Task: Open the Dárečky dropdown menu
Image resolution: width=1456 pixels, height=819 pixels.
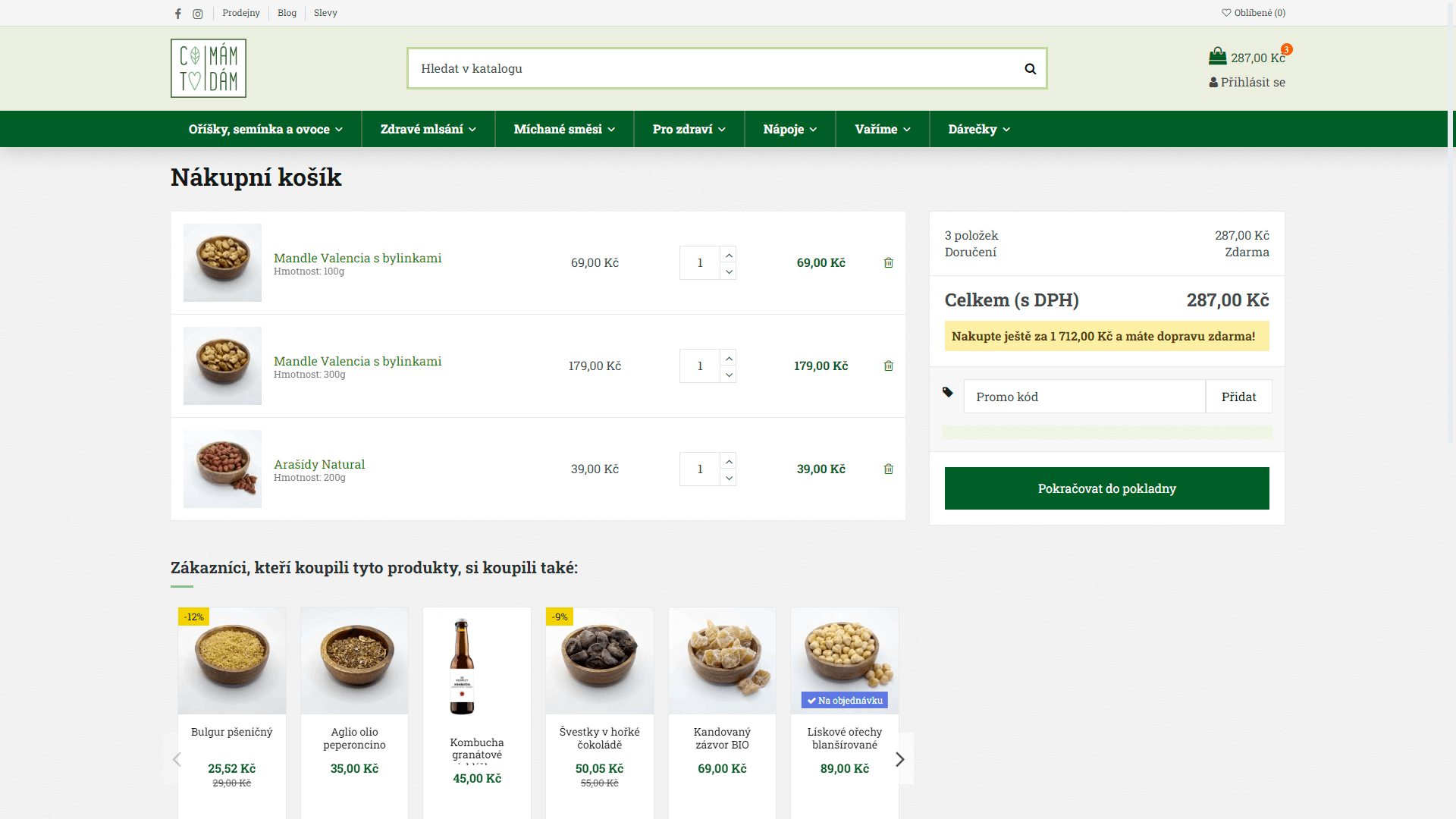Action: pyautogui.click(x=978, y=130)
